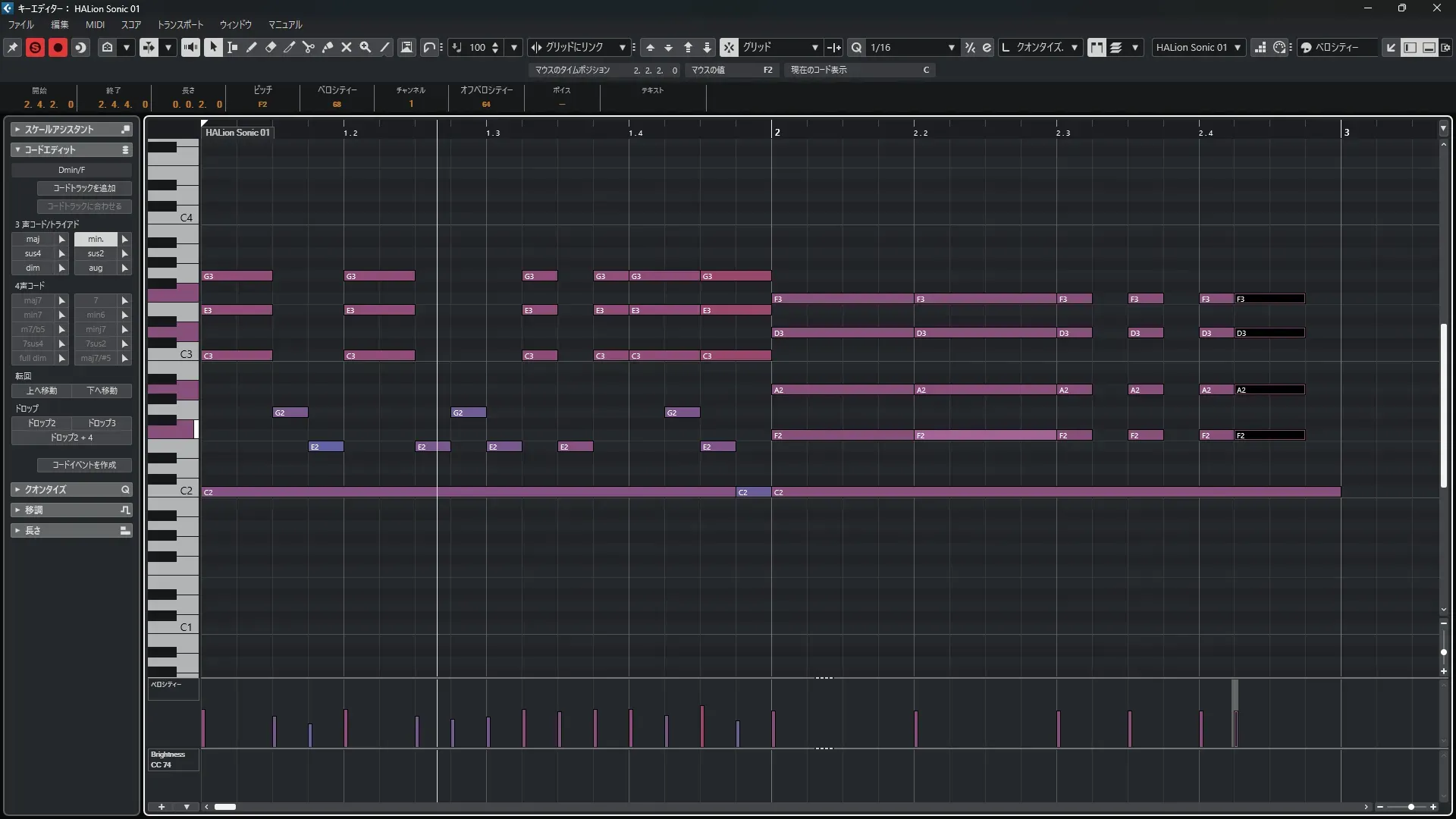
Task: Toggle the Solo editor button
Action: 35,47
